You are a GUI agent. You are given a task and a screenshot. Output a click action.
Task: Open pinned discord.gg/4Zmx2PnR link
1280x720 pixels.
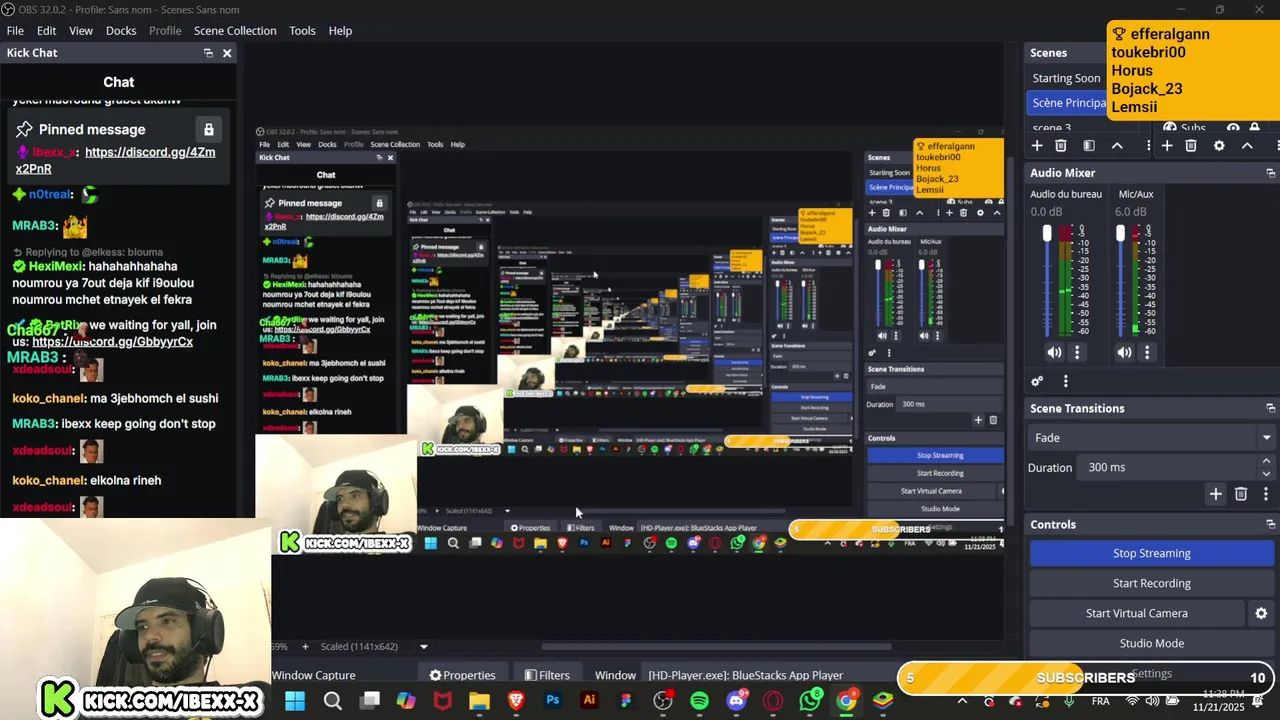pos(116,160)
